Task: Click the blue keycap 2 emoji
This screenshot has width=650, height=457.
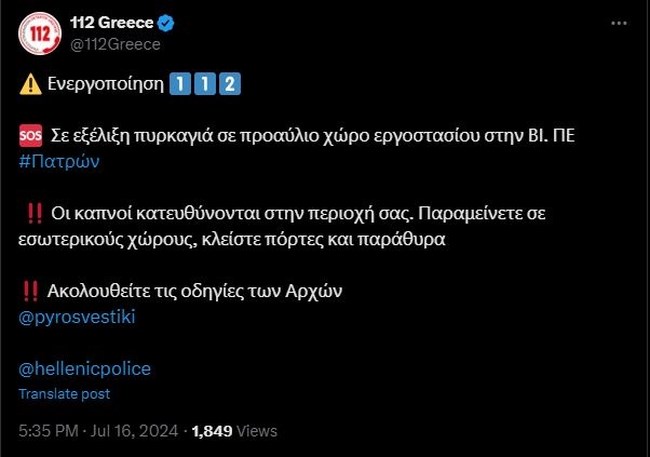Action: [x=229, y=84]
